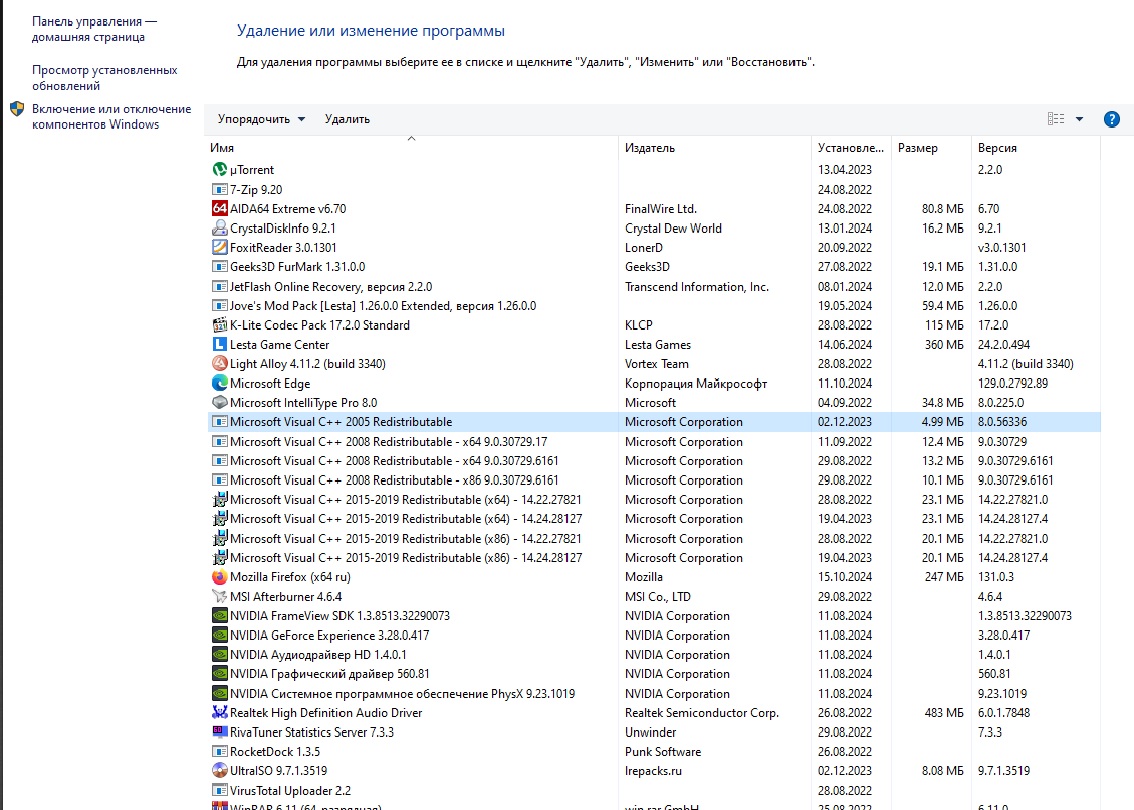Click the UltraISO disc icon
The height and width of the screenshot is (810, 1134).
pyautogui.click(x=220, y=771)
